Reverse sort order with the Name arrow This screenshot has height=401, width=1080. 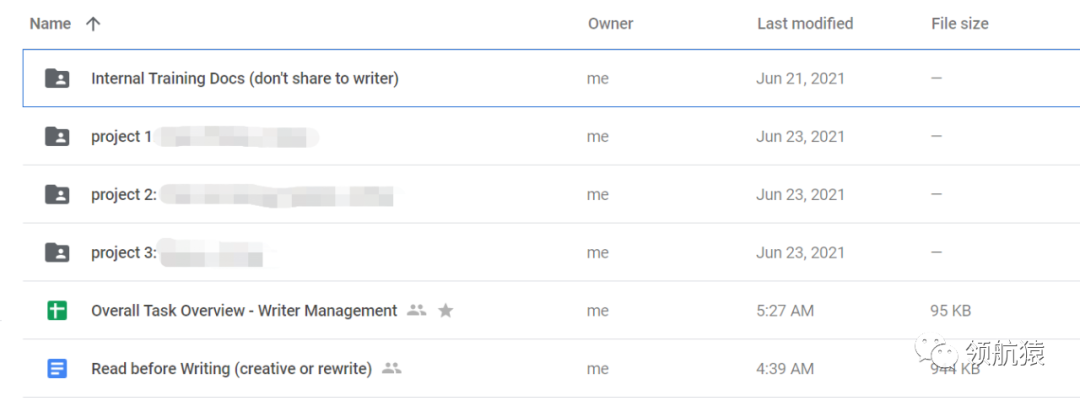93,24
